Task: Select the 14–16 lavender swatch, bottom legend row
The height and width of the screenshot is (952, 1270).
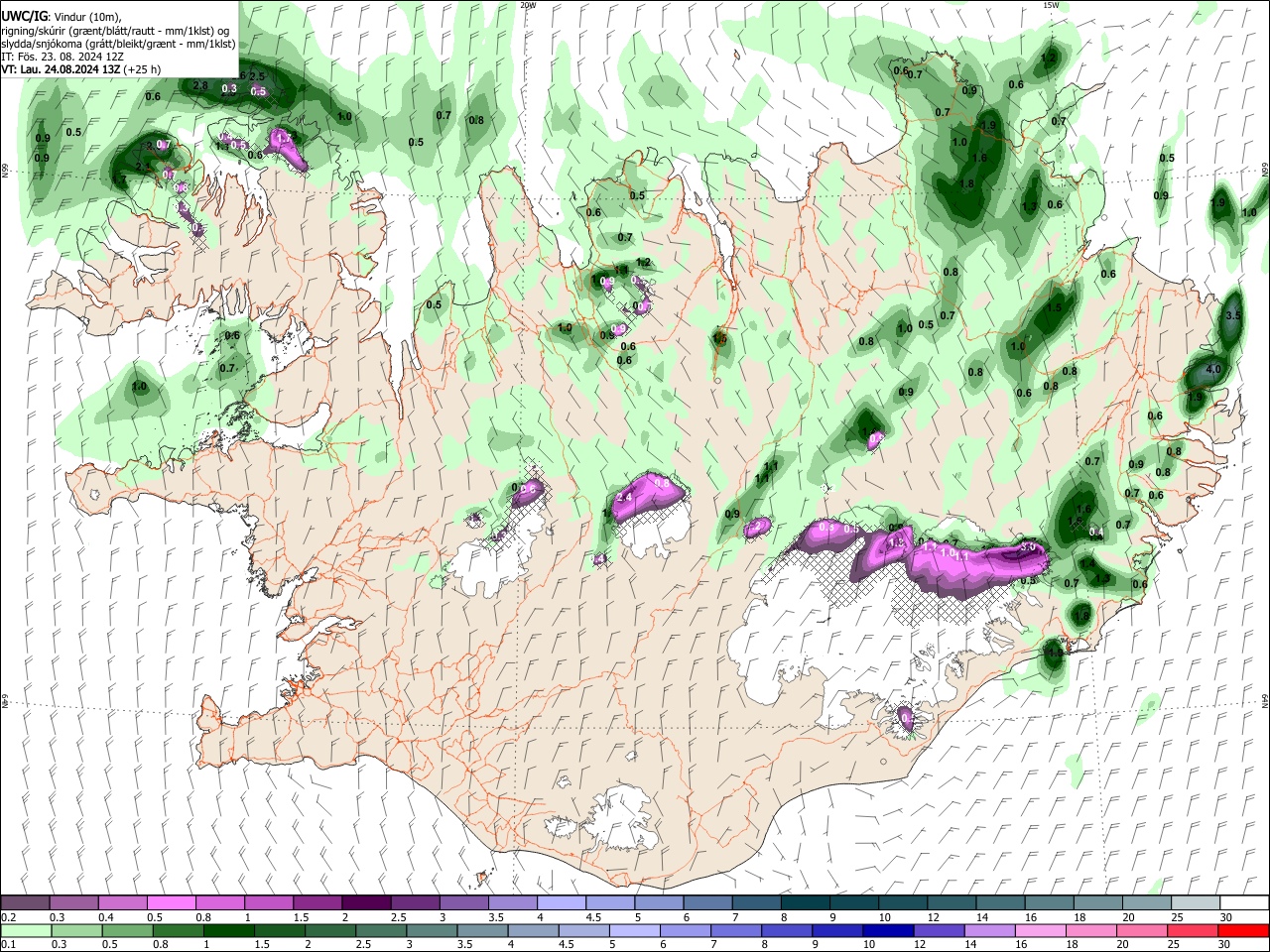Action: (990, 930)
